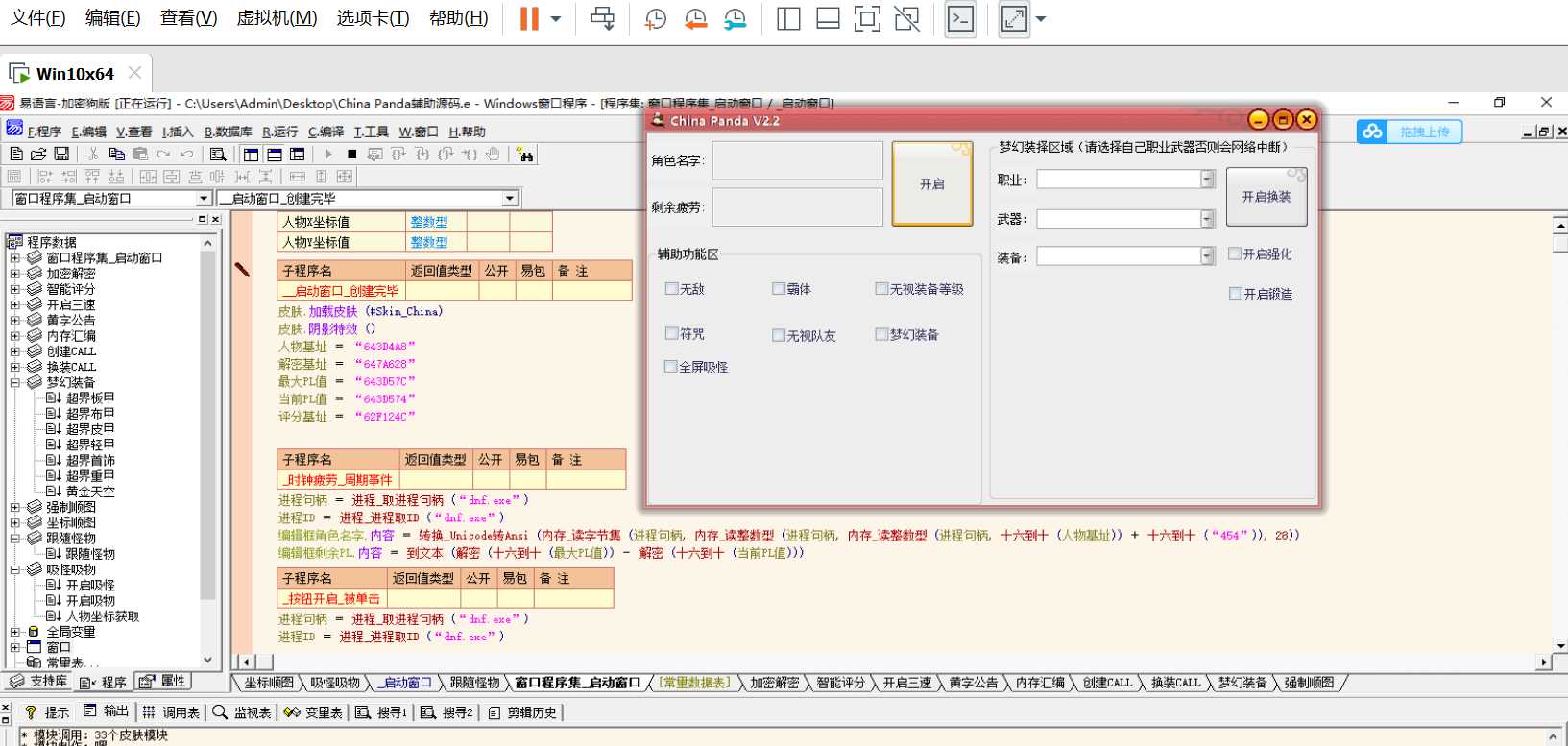Click the find magnifier icon in the toolbar
This screenshot has height=746, width=1568.
click(218, 154)
